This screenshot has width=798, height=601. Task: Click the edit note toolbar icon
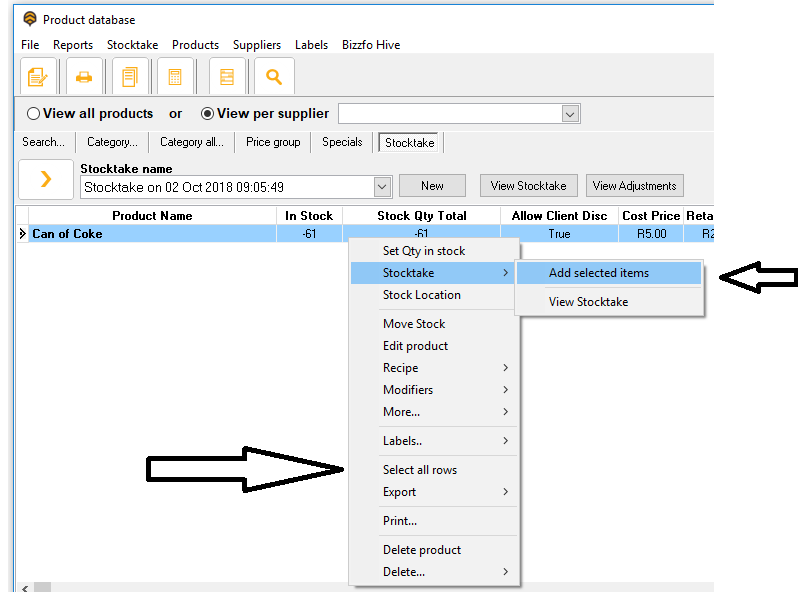tap(38, 76)
